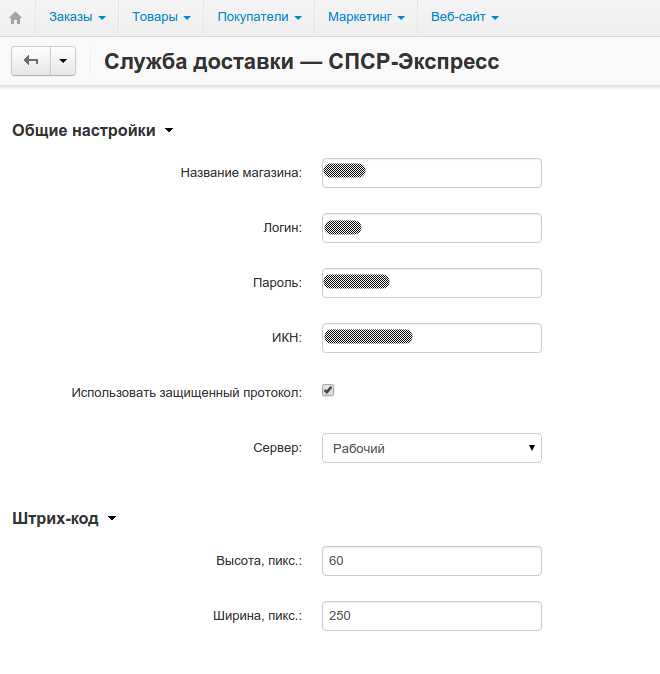Click the home icon in the top bar
This screenshot has width=660, height=674.
click(x=15, y=17)
